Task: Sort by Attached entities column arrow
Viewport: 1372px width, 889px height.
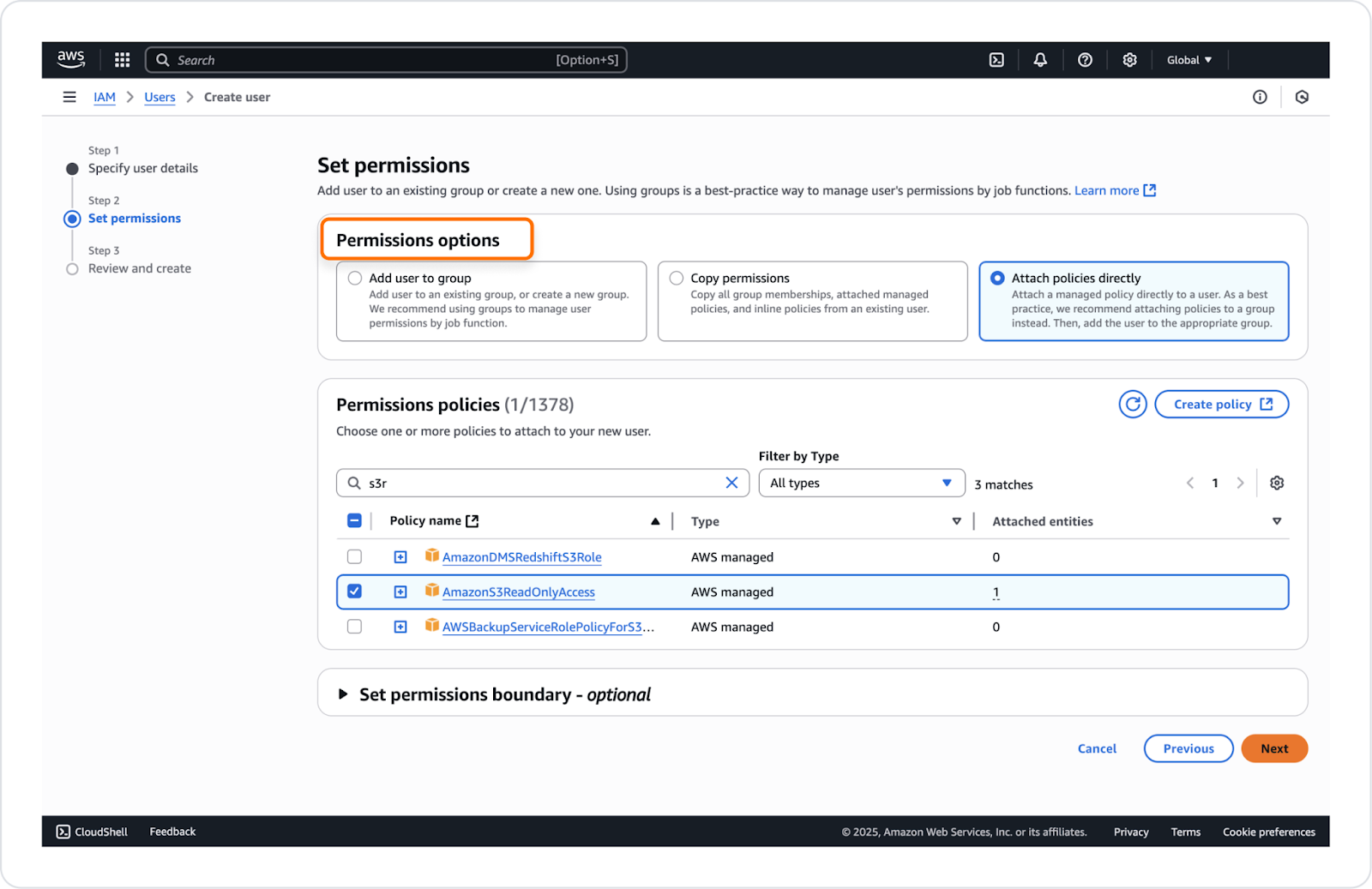Action: (x=1277, y=521)
